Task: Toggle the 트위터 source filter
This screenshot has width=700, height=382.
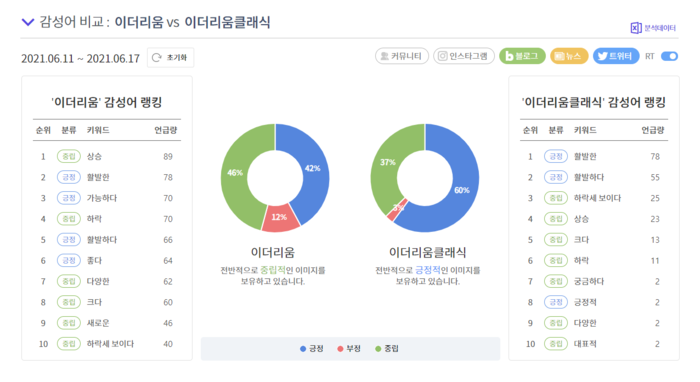Action: point(616,56)
